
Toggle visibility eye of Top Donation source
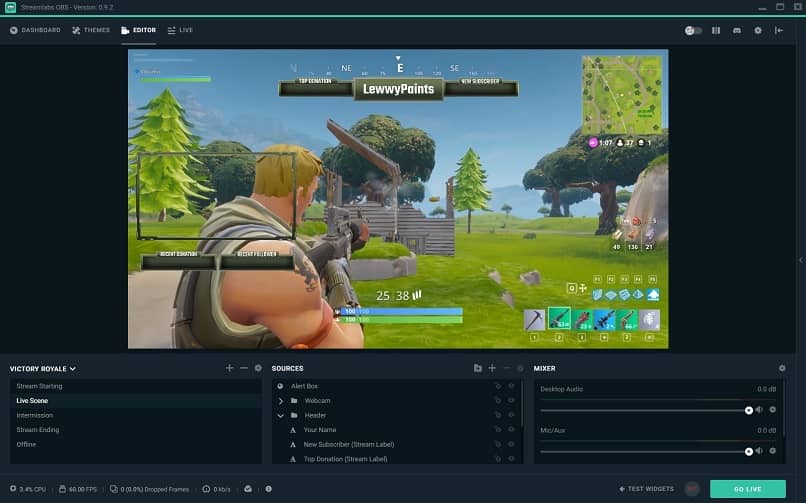click(x=511, y=458)
